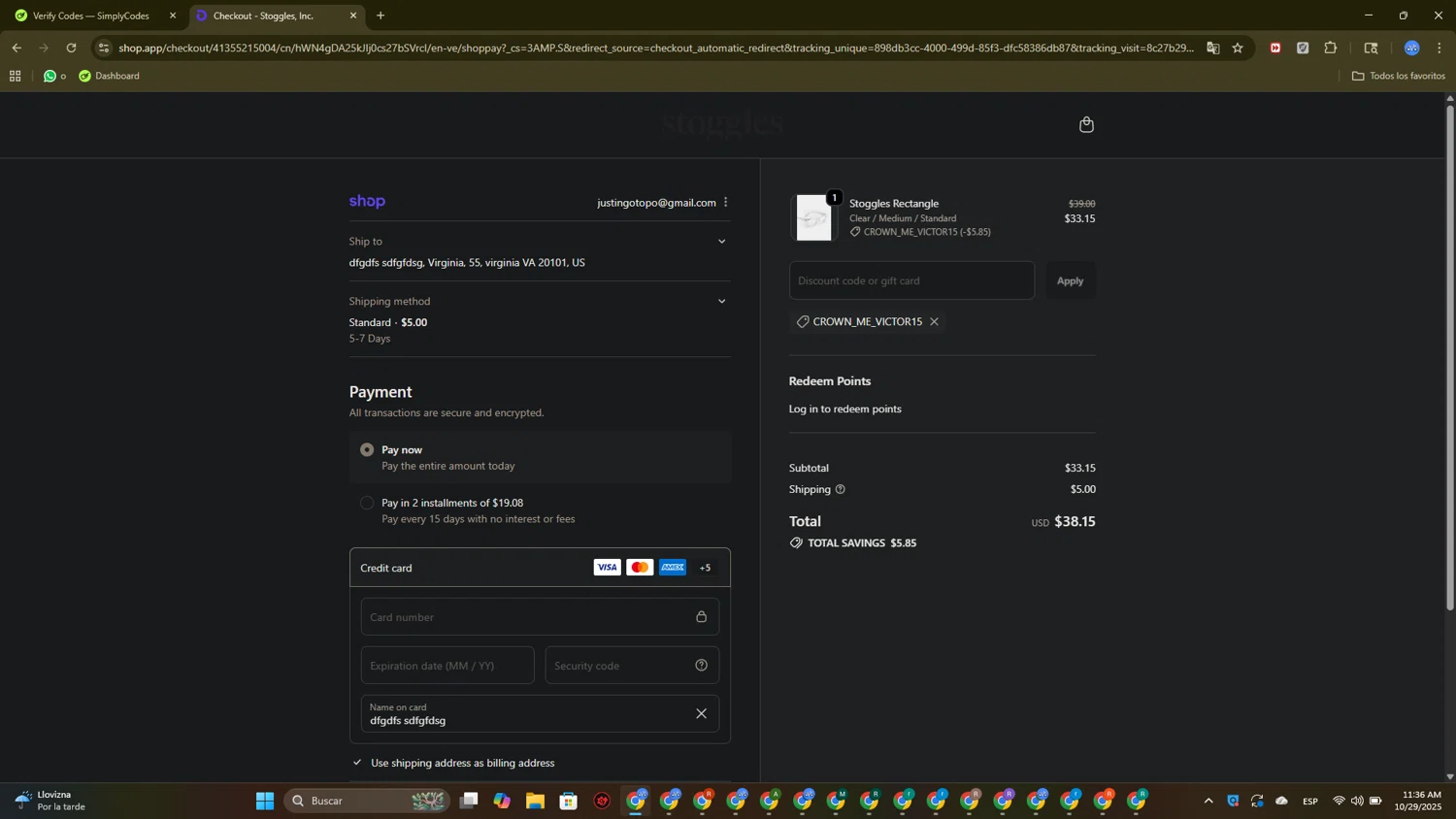Focus the Card number field

(x=540, y=616)
